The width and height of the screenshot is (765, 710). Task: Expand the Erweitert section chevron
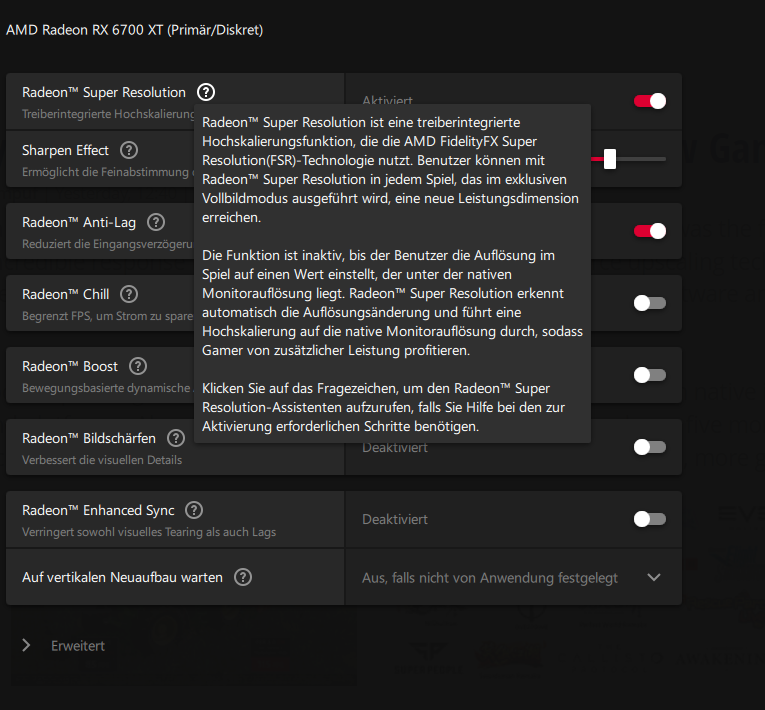coord(26,645)
